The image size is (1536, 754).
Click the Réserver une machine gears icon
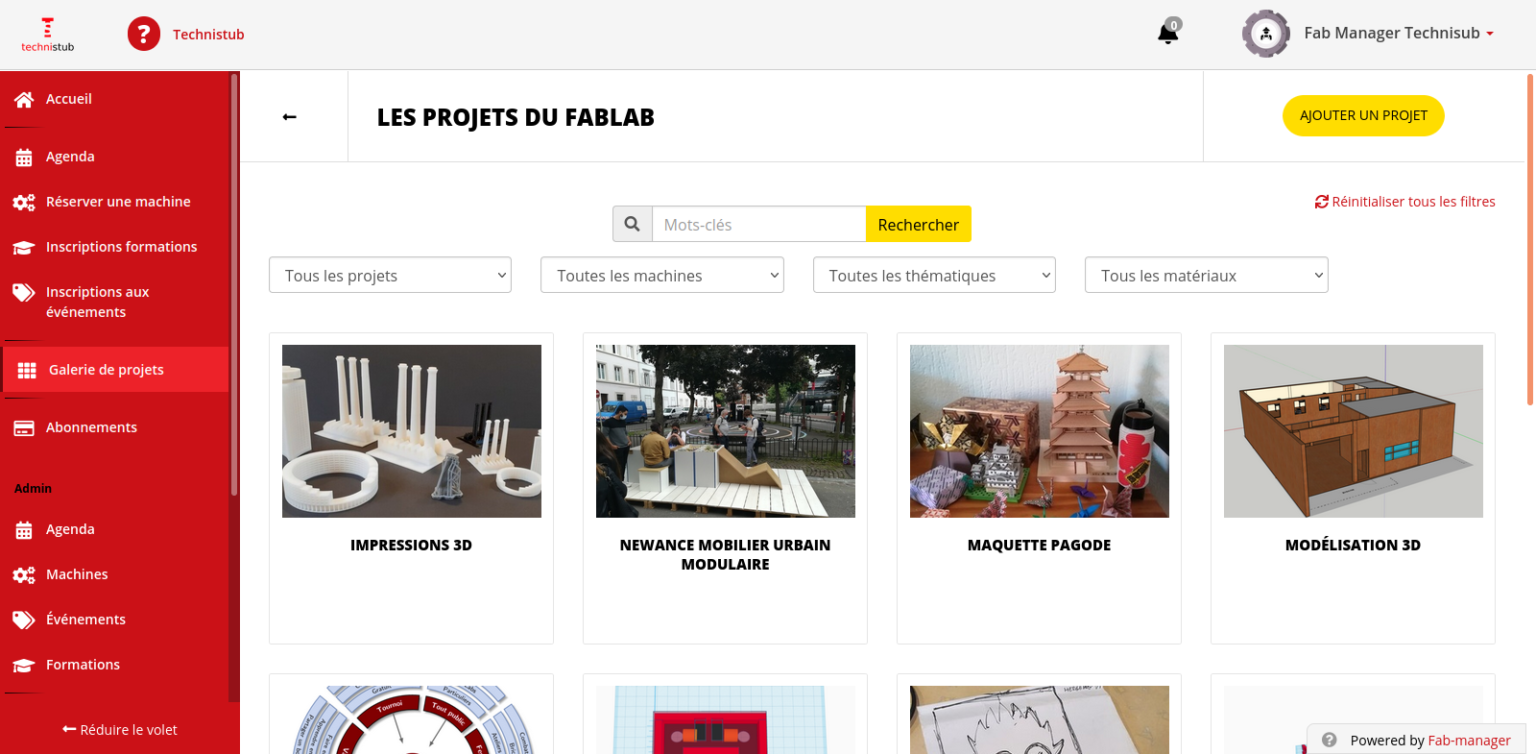click(x=24, y=202)
